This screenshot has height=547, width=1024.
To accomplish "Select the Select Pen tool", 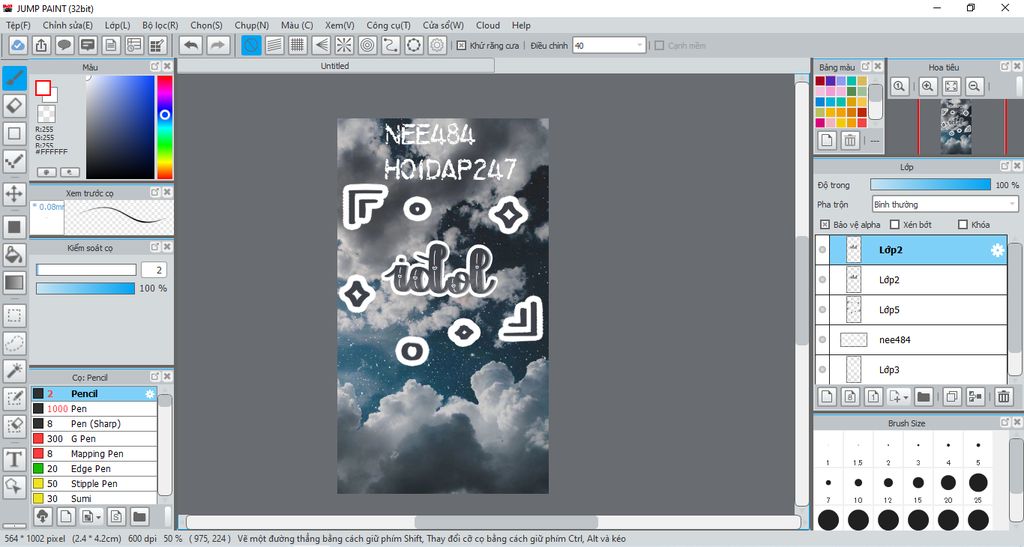I will [14, 399].
